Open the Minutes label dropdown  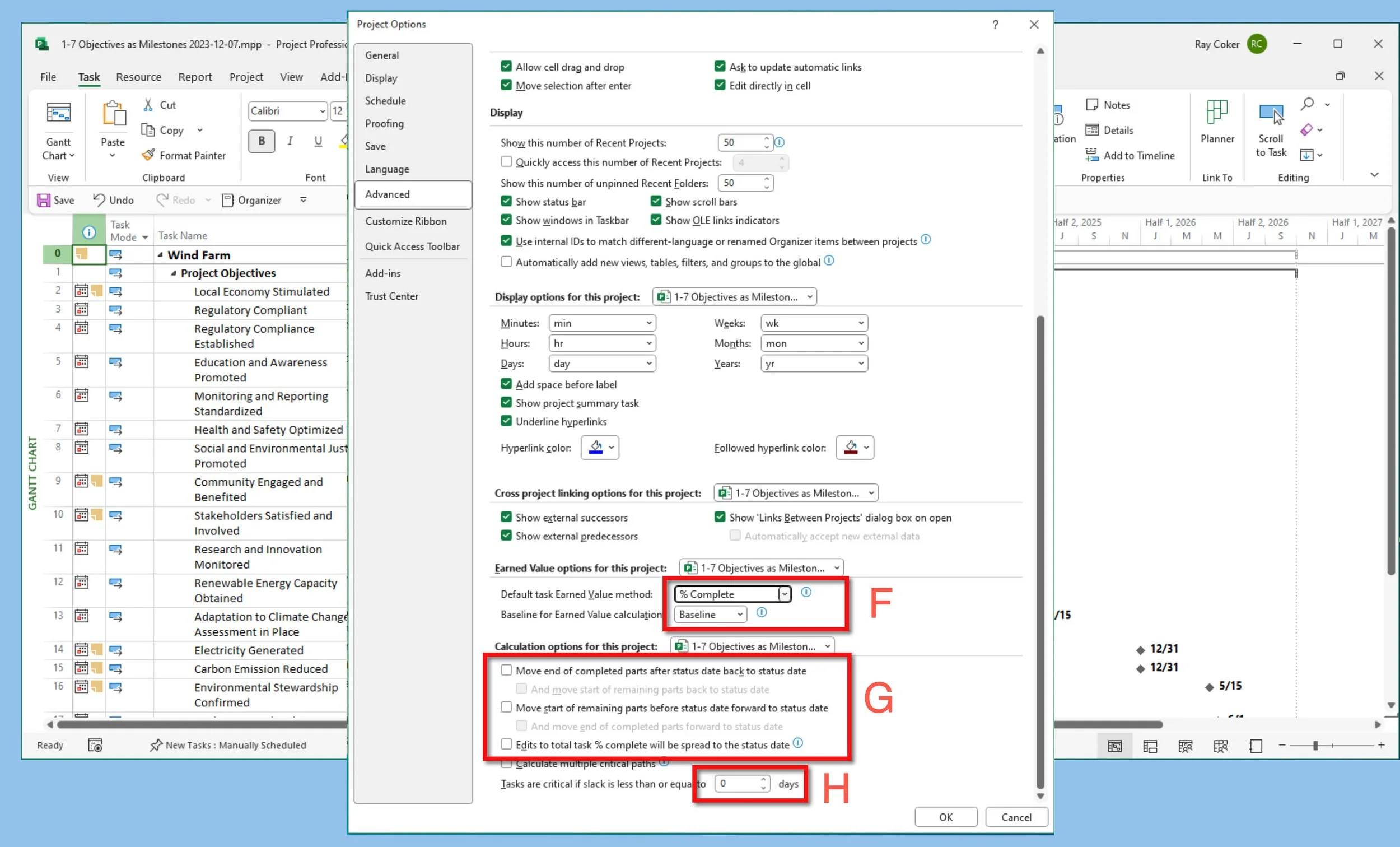pos(602,323)
